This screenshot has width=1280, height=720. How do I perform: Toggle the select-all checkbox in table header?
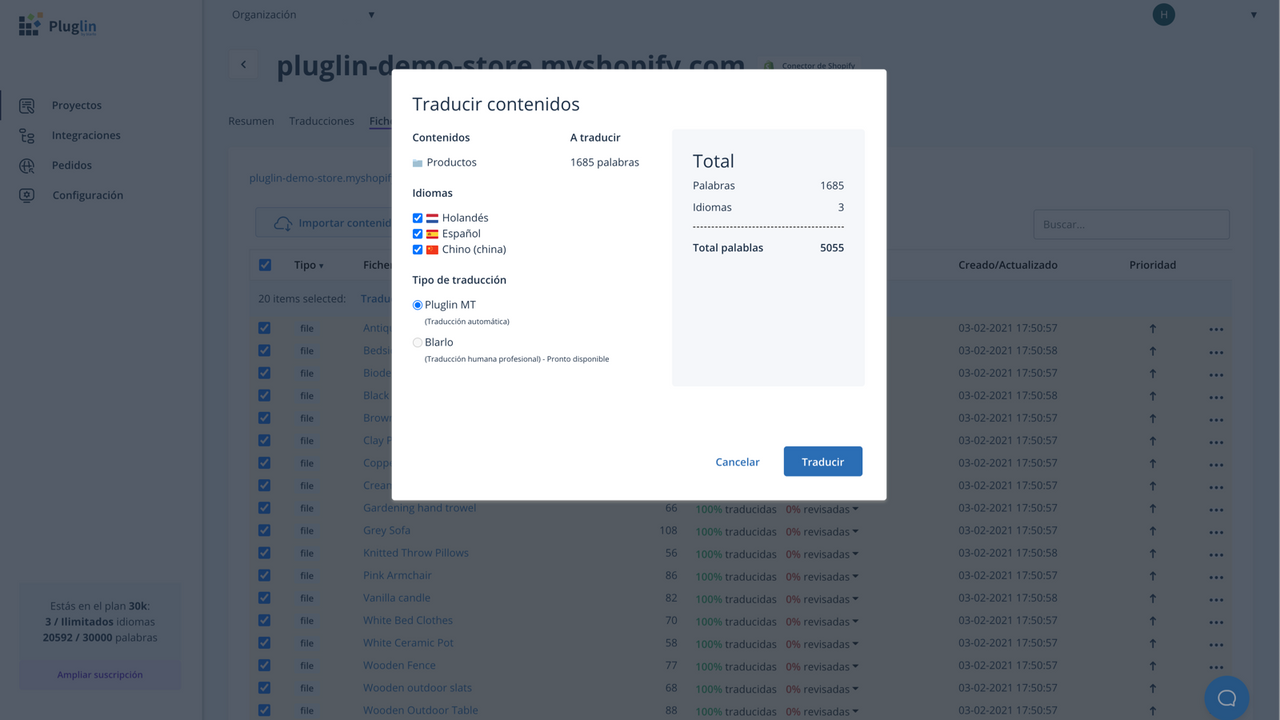point(265,265)
